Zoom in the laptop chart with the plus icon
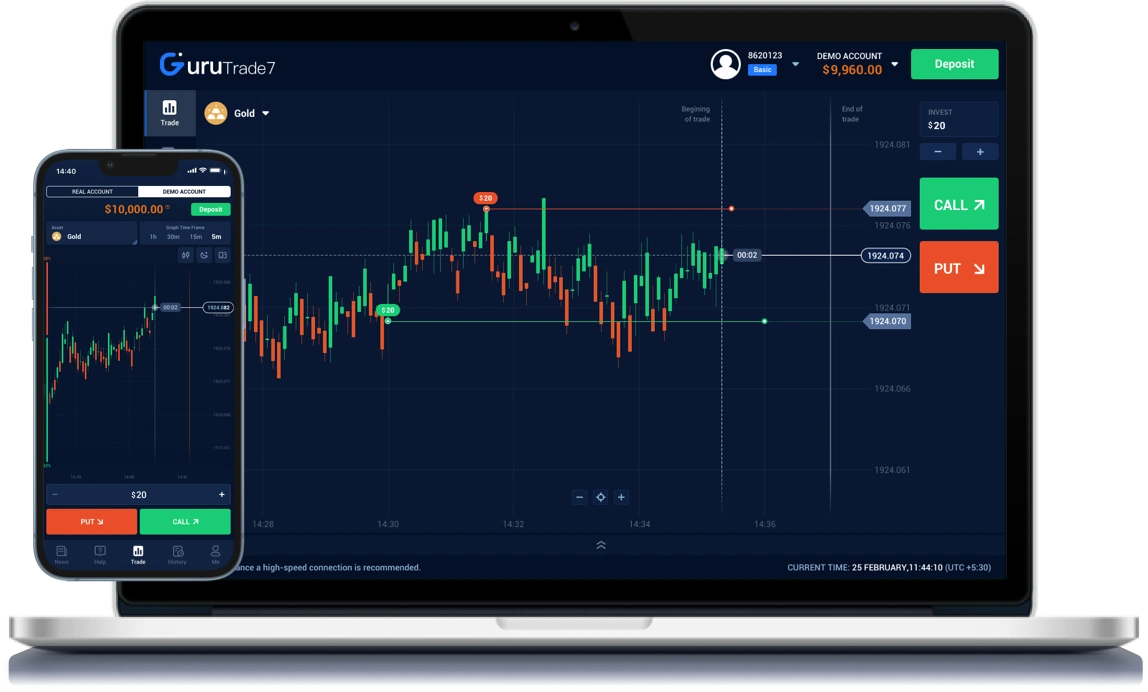Image resolution: width=1148 pixels, height=692 pixels. [x=621, y=497]
